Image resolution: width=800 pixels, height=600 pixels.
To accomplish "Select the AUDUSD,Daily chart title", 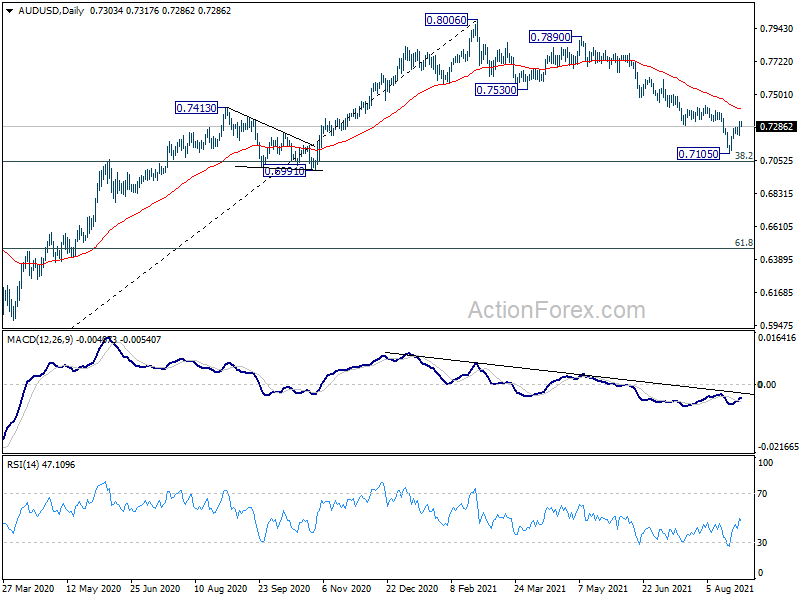I will 51,11.
